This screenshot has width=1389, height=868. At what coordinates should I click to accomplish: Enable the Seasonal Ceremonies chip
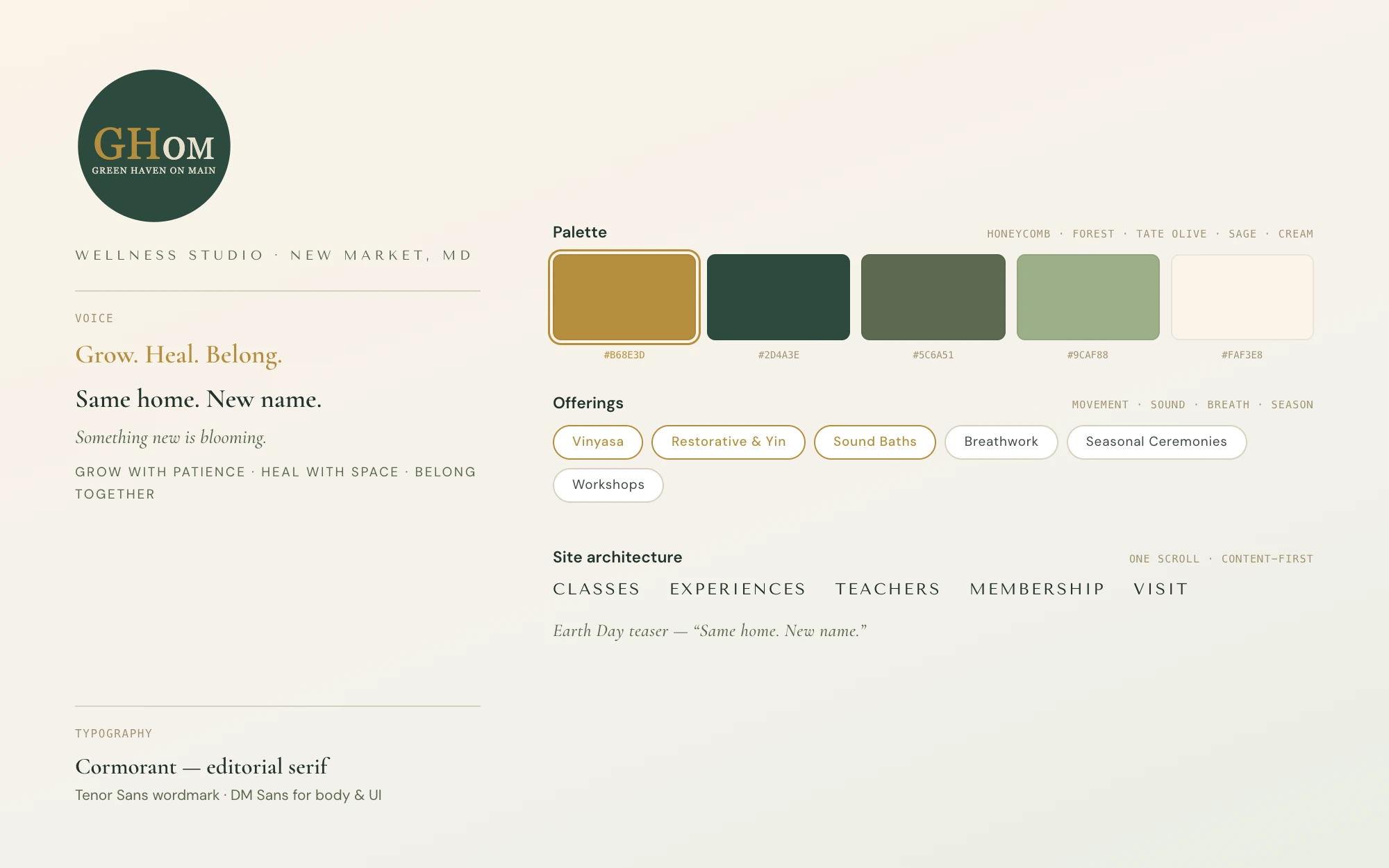(1157, 442)
